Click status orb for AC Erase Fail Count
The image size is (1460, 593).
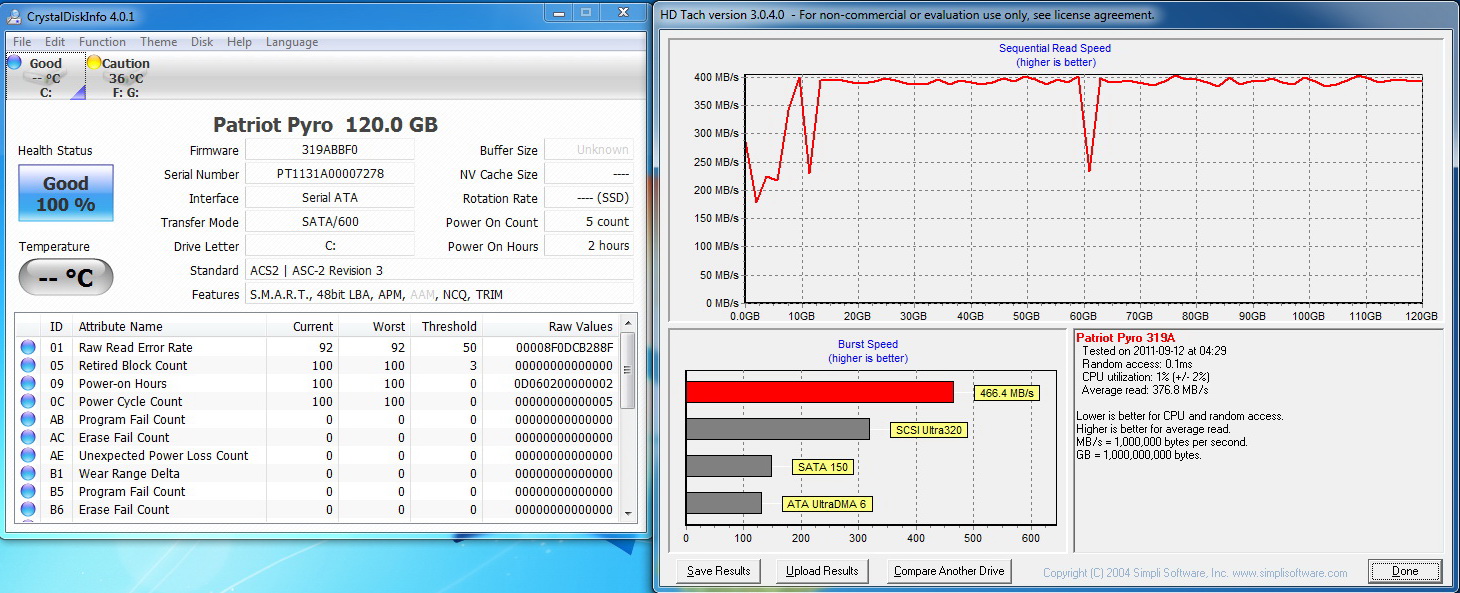tap(28, 437)
